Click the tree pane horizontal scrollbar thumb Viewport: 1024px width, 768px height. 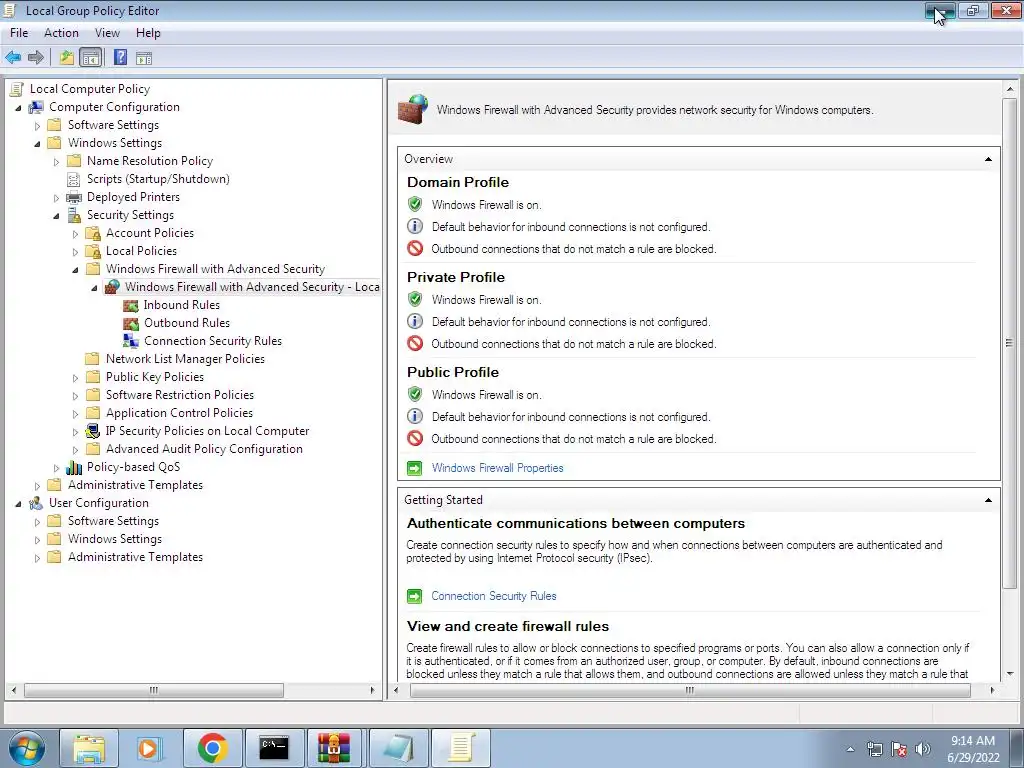pos(153,690)
